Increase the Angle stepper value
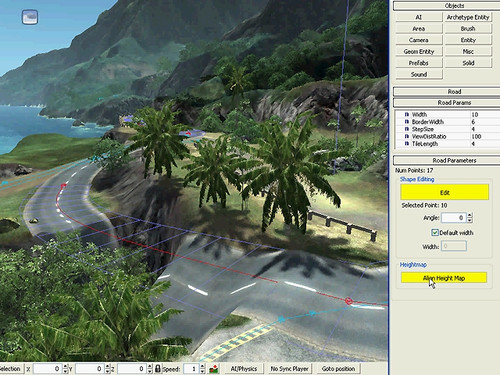The width and height of the screenshot is (500, 375). (x=470, y=215)
